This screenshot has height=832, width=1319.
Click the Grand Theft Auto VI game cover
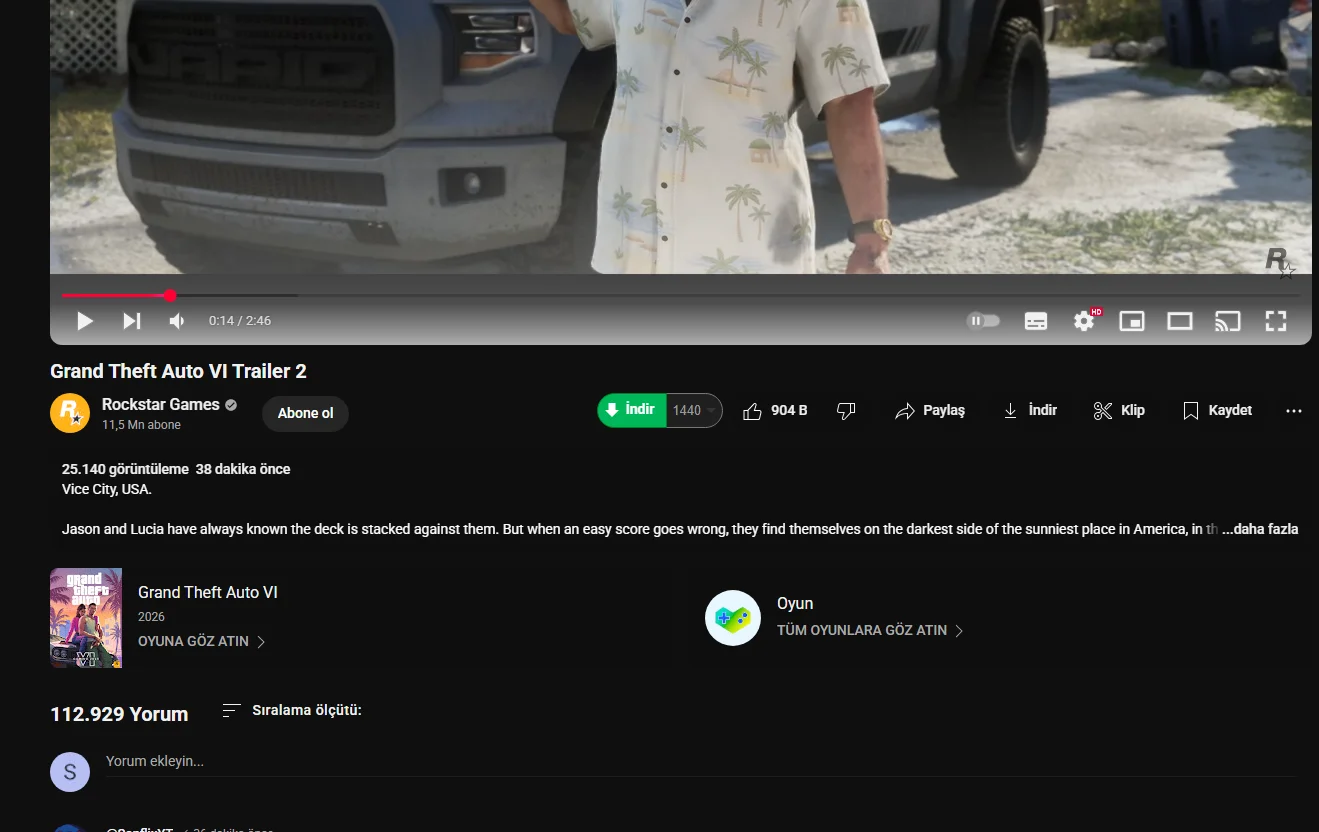tap(86, 618)
